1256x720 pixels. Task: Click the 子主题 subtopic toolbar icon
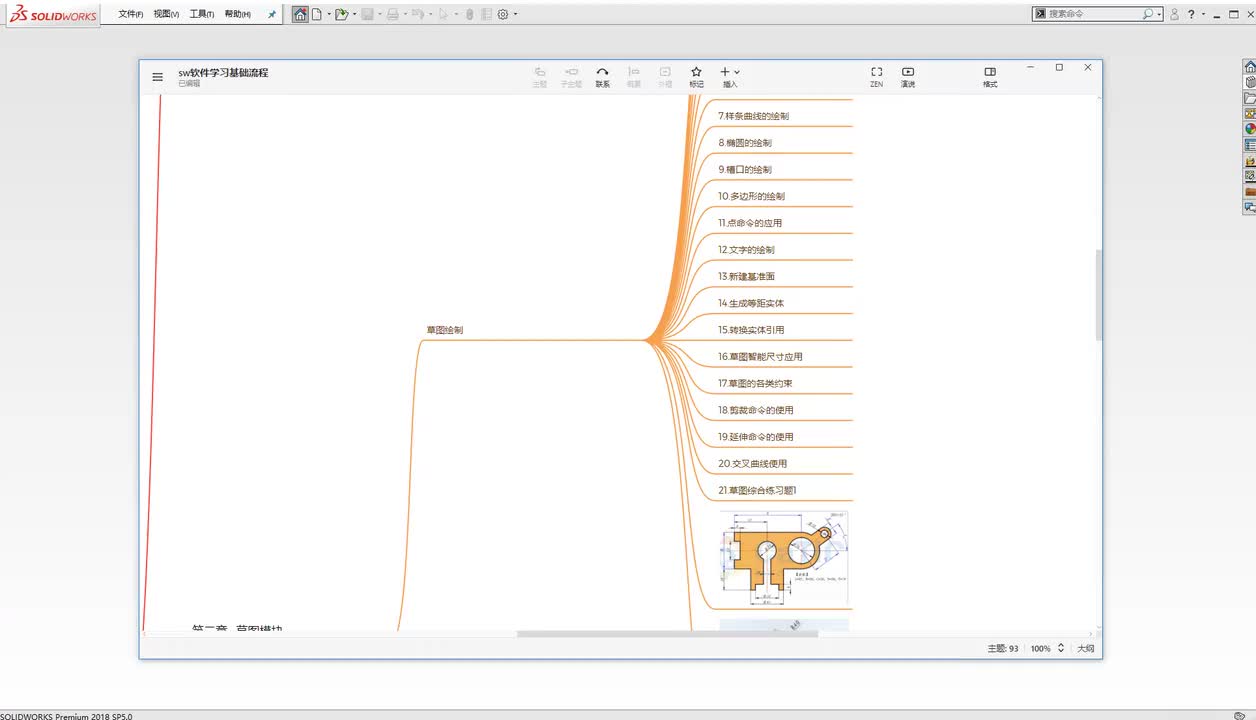pos(571,77)
